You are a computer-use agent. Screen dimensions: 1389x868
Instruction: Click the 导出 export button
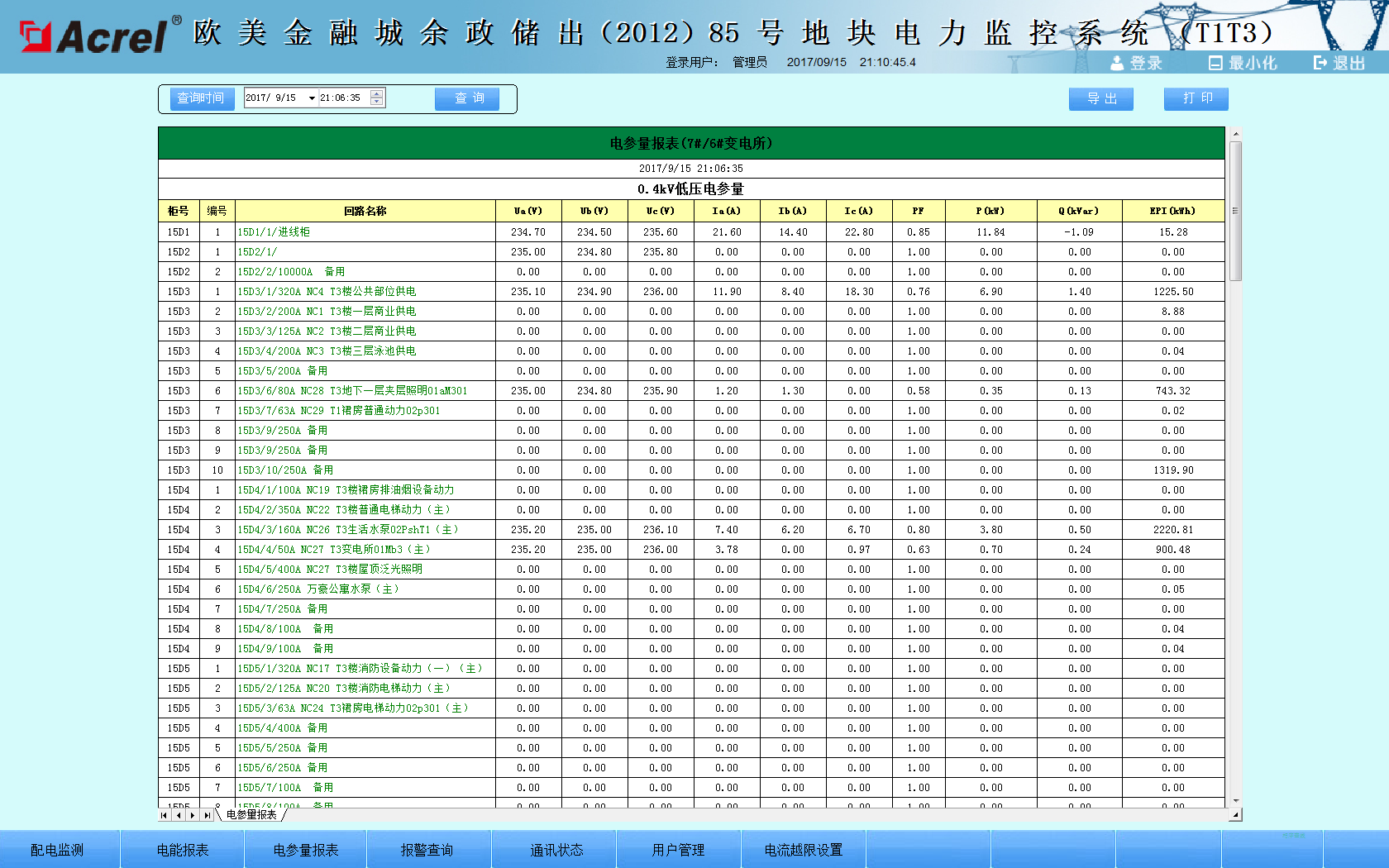1100,98
